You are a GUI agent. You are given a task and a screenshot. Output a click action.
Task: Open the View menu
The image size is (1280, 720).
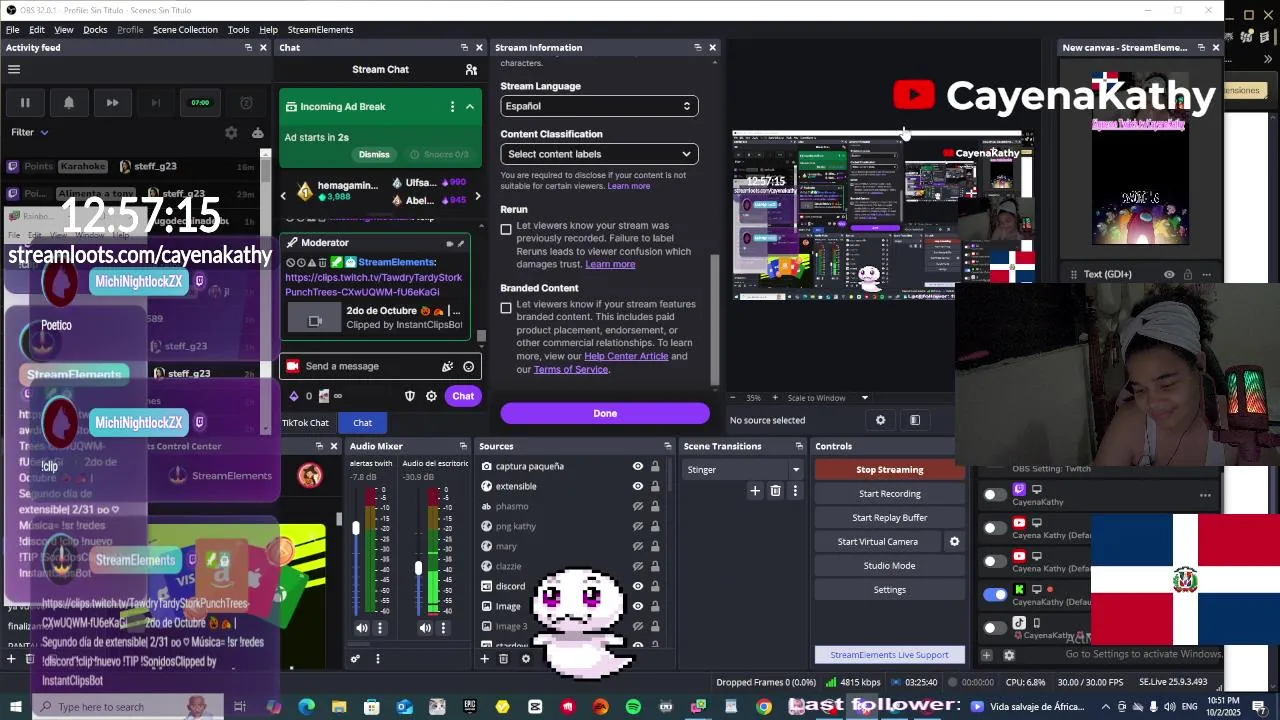pyautogui.click(x=64, y=30)
